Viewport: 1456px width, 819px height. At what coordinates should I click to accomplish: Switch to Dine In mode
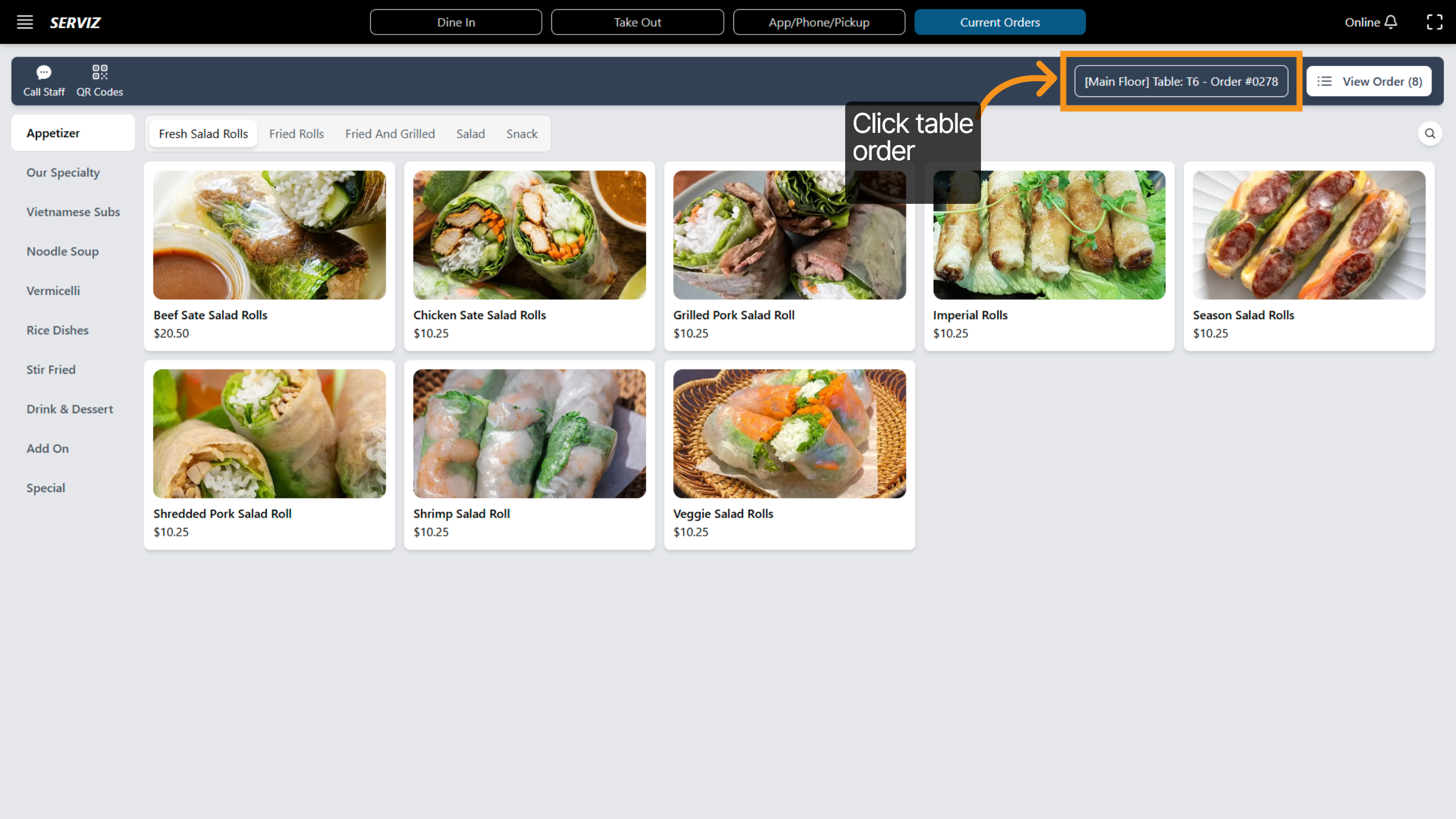456,22
